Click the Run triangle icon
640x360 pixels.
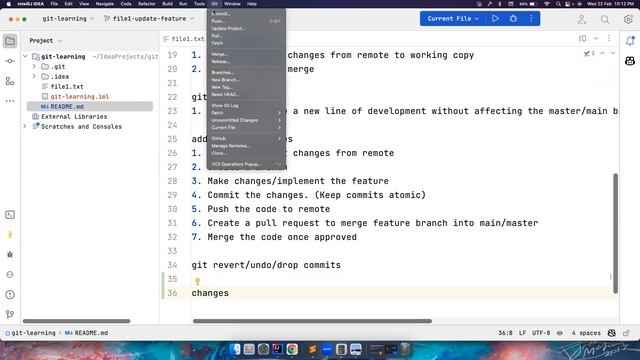click(x=495, y=18)
